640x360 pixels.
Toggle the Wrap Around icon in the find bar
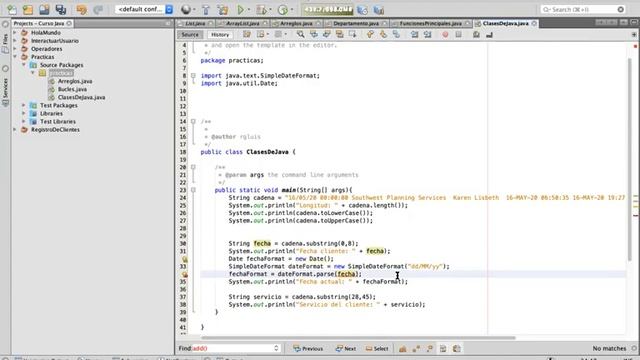coord(457,349)
